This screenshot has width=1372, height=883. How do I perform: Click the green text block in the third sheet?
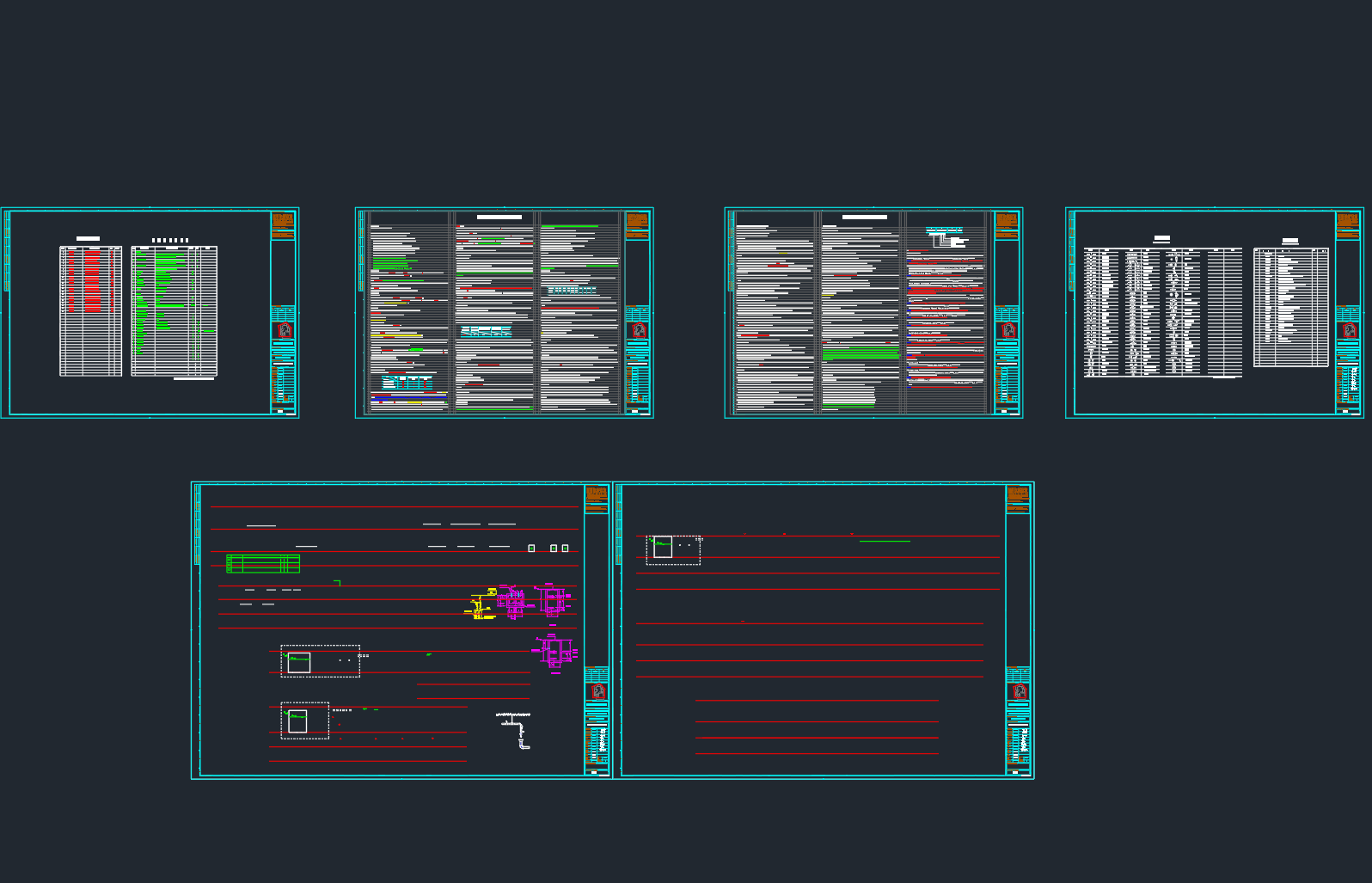[x=861, y=353]
